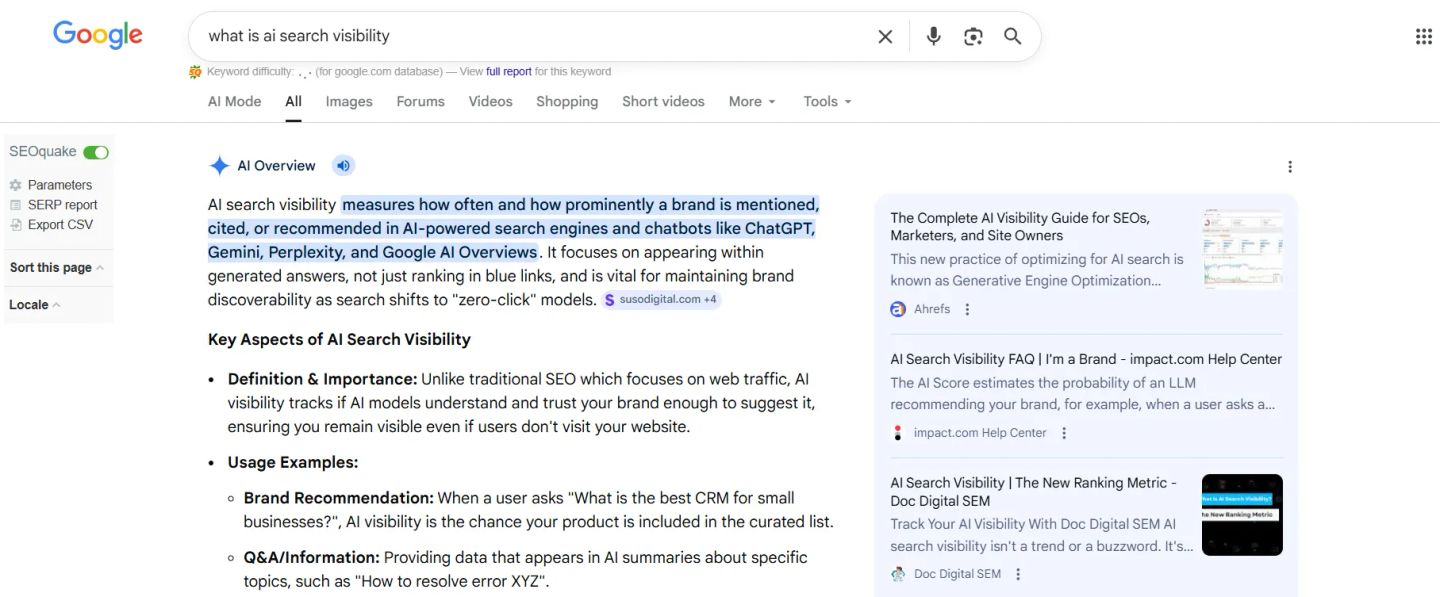1440x597 pixels.
Task: Open more options next to Doc Digital SEM
Action: pos(1018,574)
